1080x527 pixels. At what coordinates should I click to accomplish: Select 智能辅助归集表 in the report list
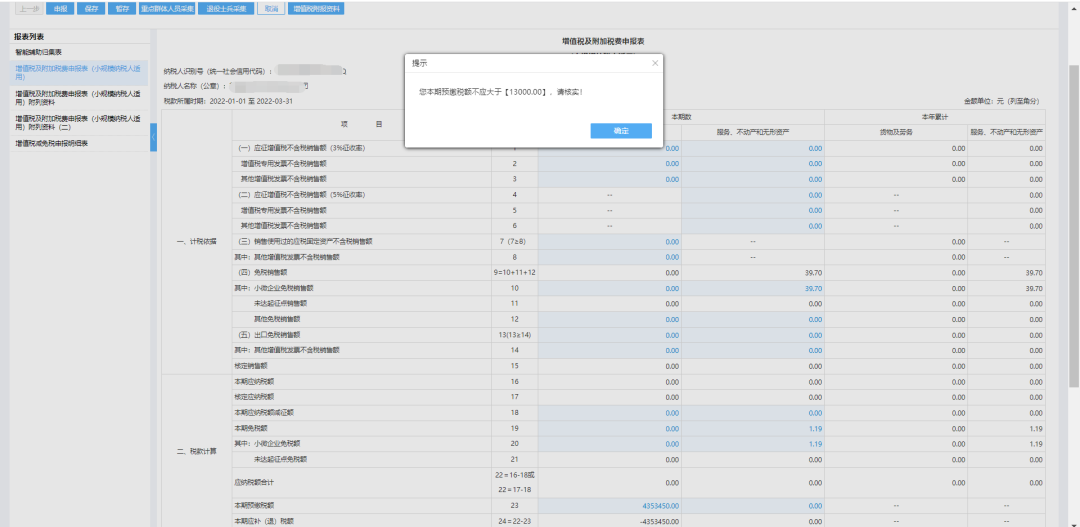pyautogui.click(x=38, y=51)
